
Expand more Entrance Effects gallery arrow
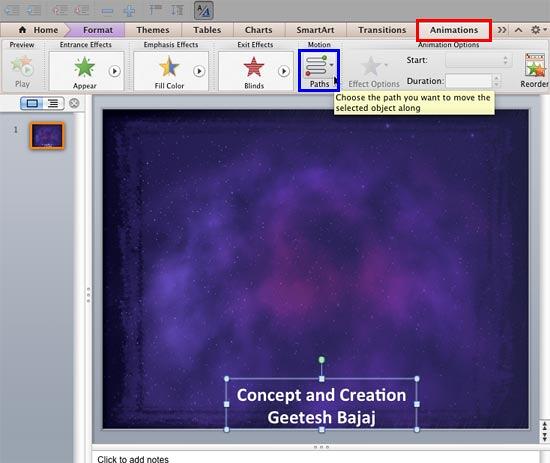pos(114,71)
